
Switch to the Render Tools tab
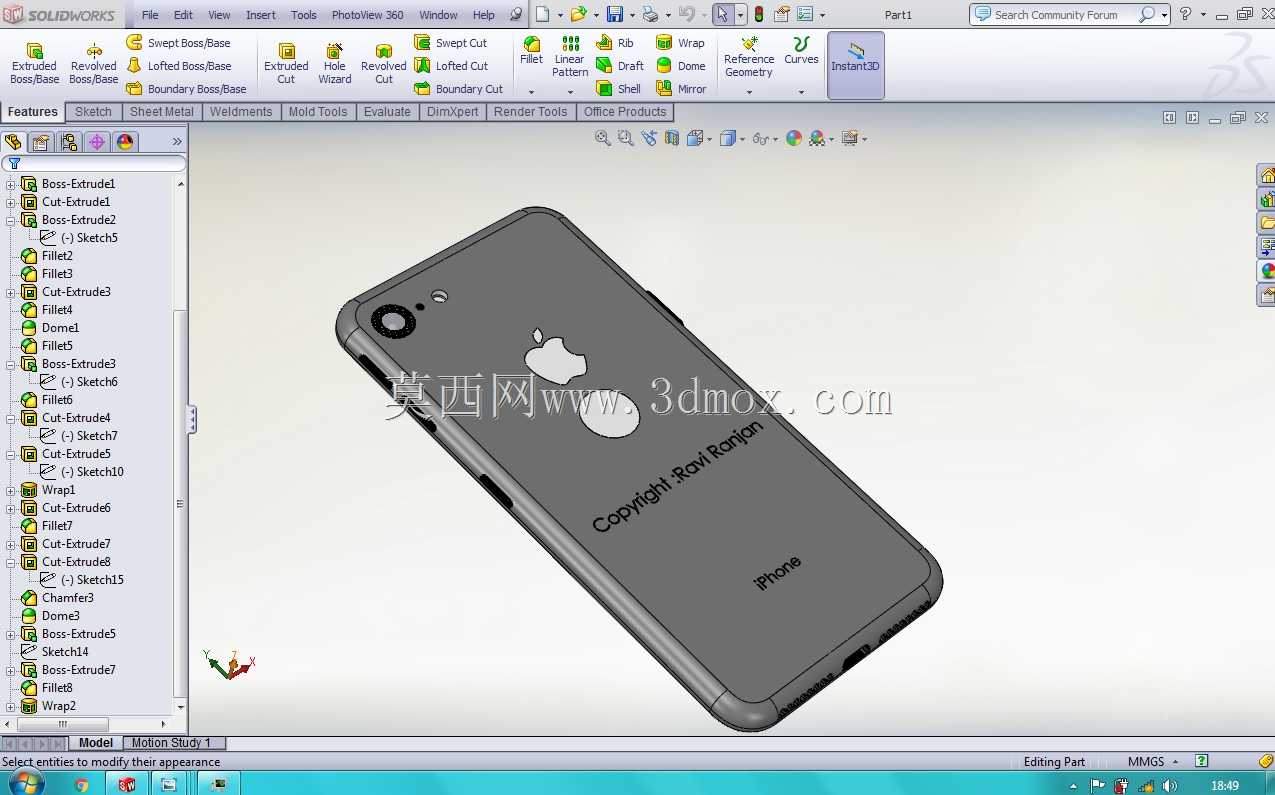(x=530, y=112)
